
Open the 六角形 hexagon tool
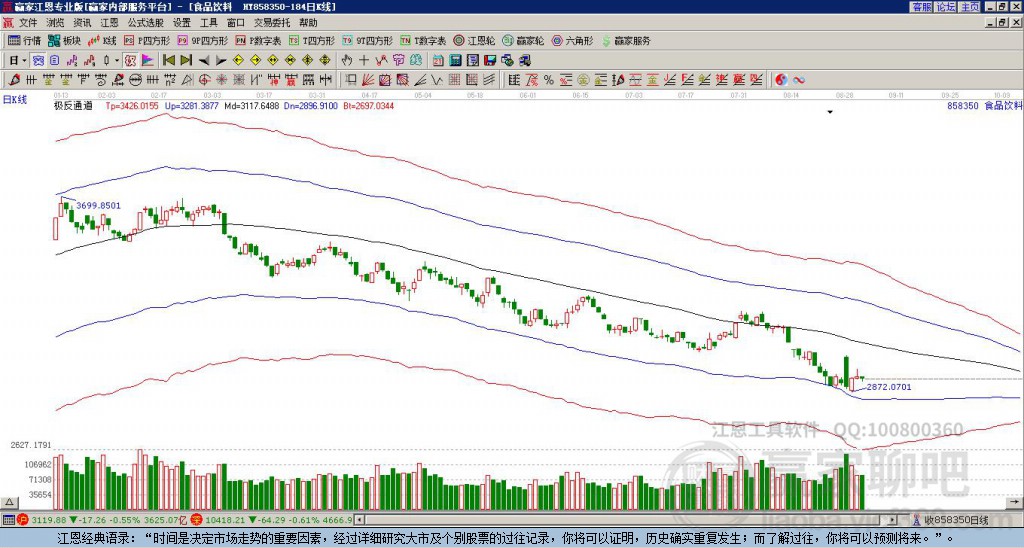click(573, 40)
